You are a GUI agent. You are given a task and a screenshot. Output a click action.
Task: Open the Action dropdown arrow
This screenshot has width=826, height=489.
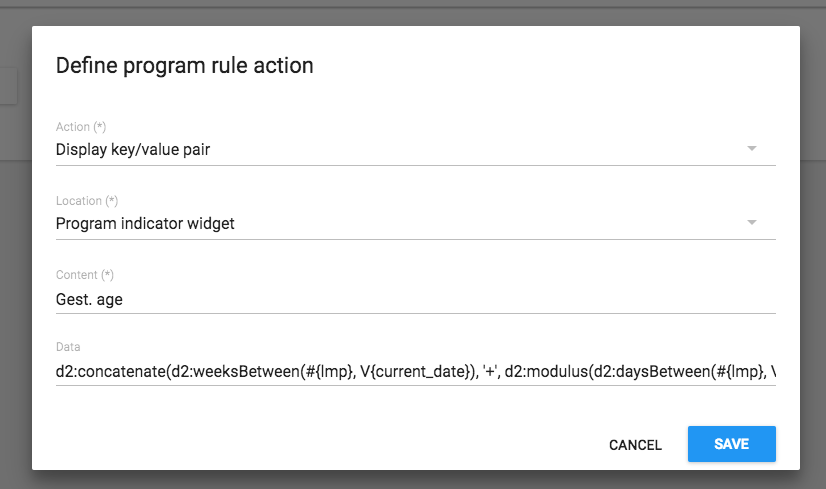(752, 149)
